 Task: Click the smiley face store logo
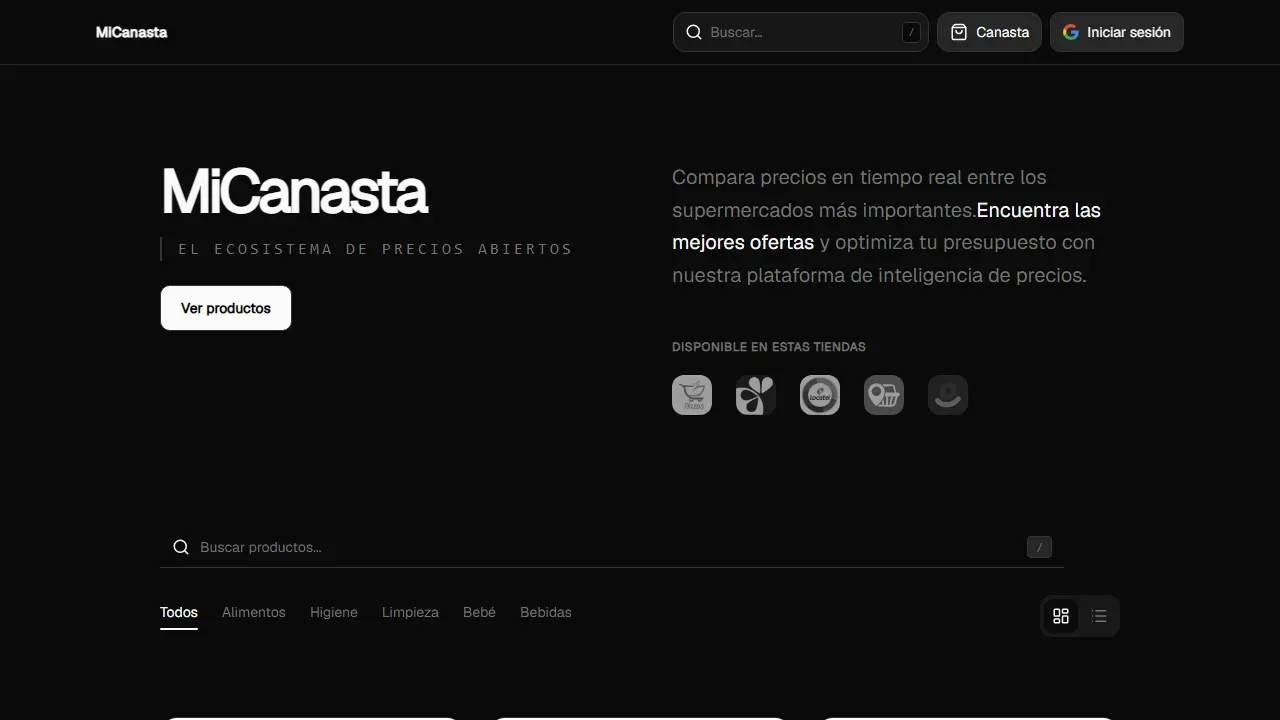click(948, 395)
